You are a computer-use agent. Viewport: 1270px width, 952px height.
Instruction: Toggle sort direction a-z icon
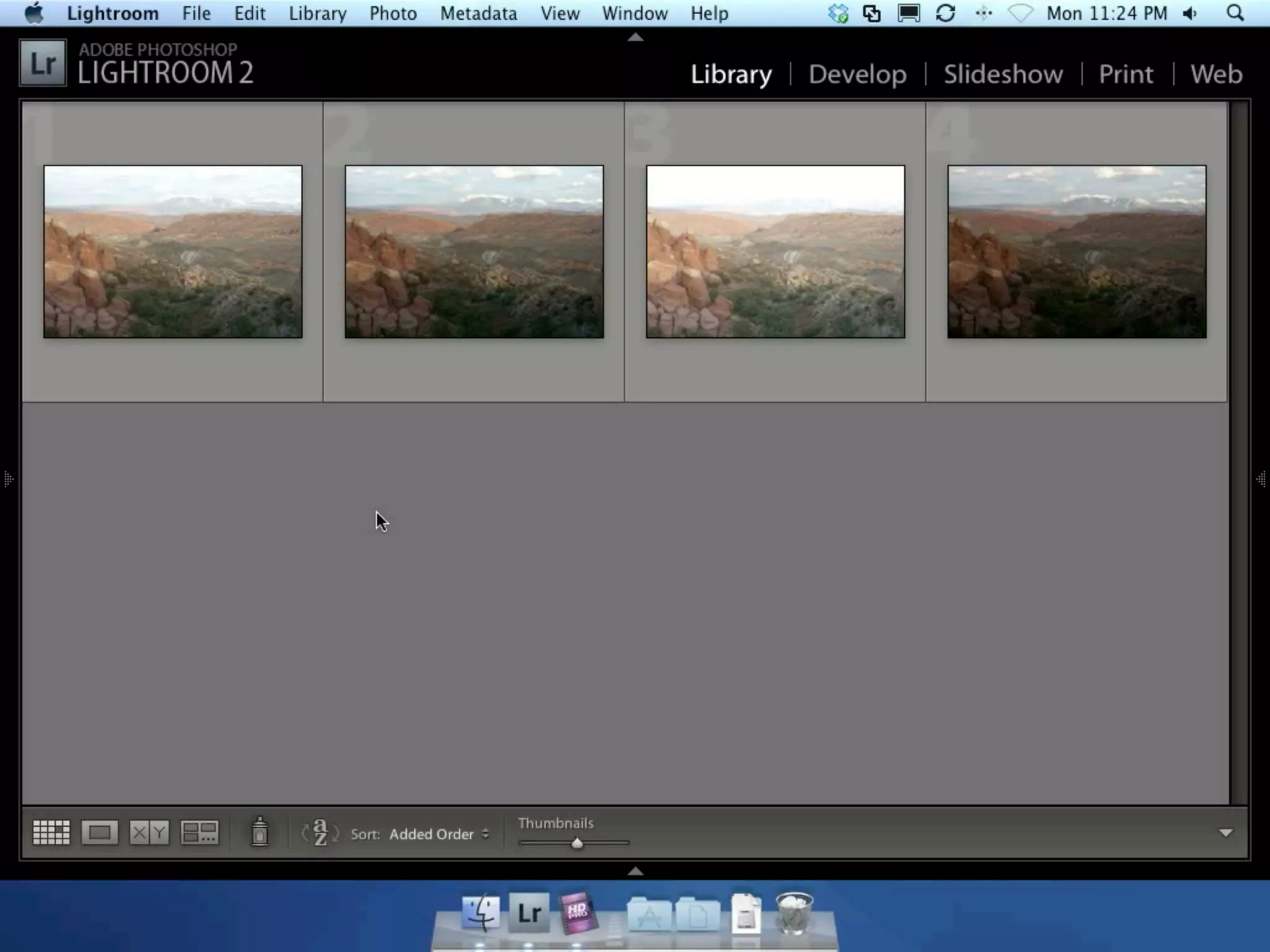point(320,832)
